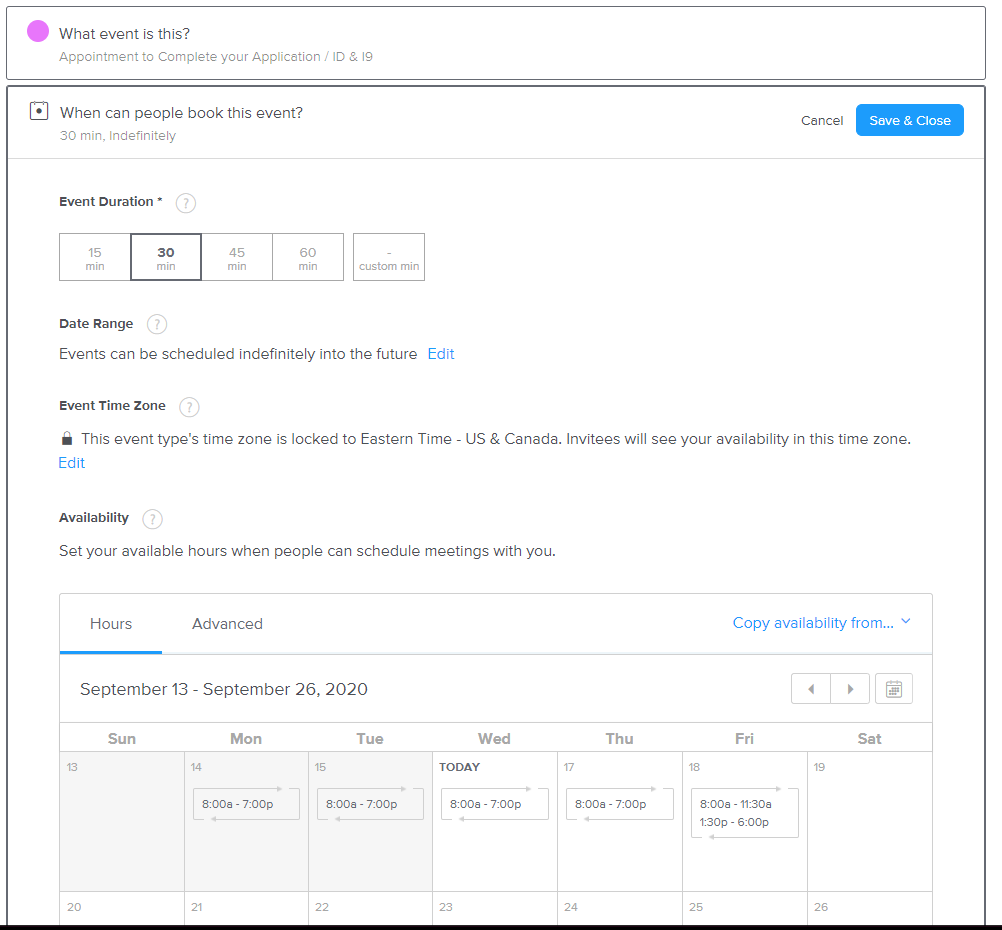The image size is (1002, 930).
Task: Select 30 min duration
Action: pyautogui.click(x=166, y=257)
